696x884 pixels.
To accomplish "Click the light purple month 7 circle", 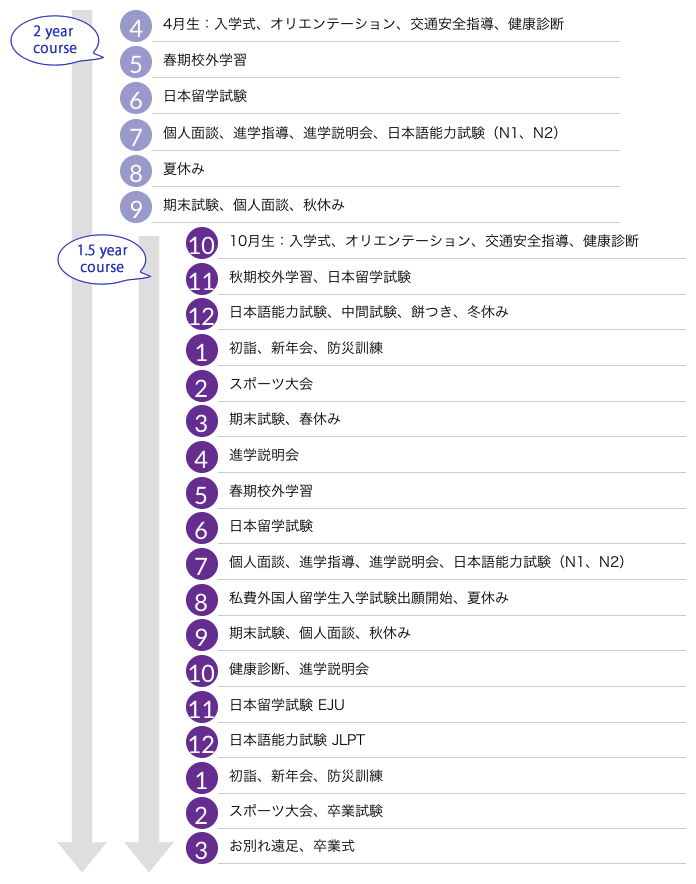I will [x=136, y=135].
